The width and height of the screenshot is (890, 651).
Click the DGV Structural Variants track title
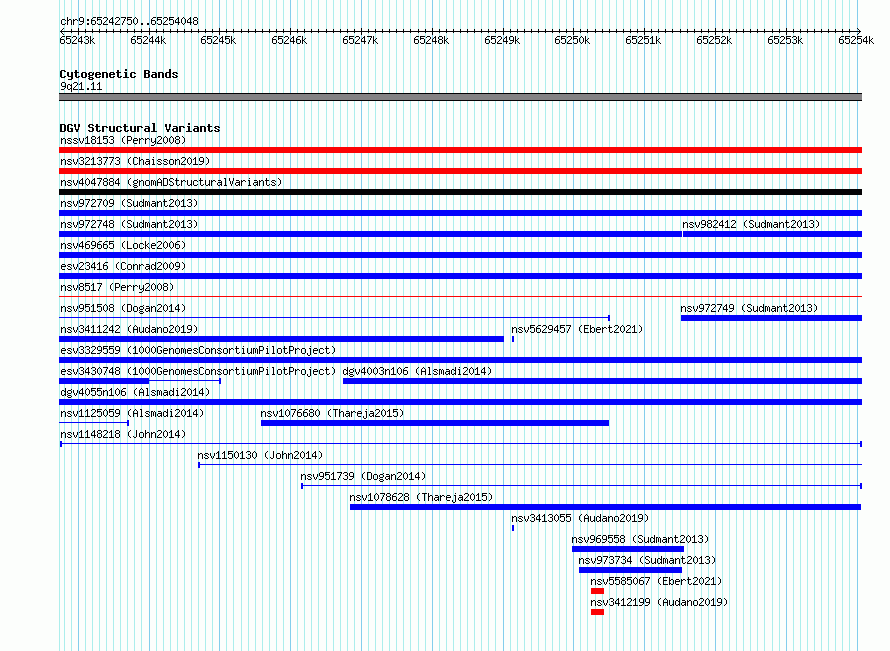(x=140, y=128)
